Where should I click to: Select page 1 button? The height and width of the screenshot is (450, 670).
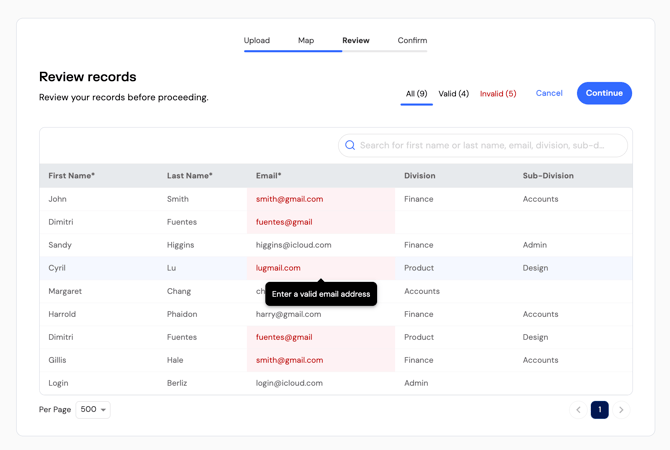599,410
